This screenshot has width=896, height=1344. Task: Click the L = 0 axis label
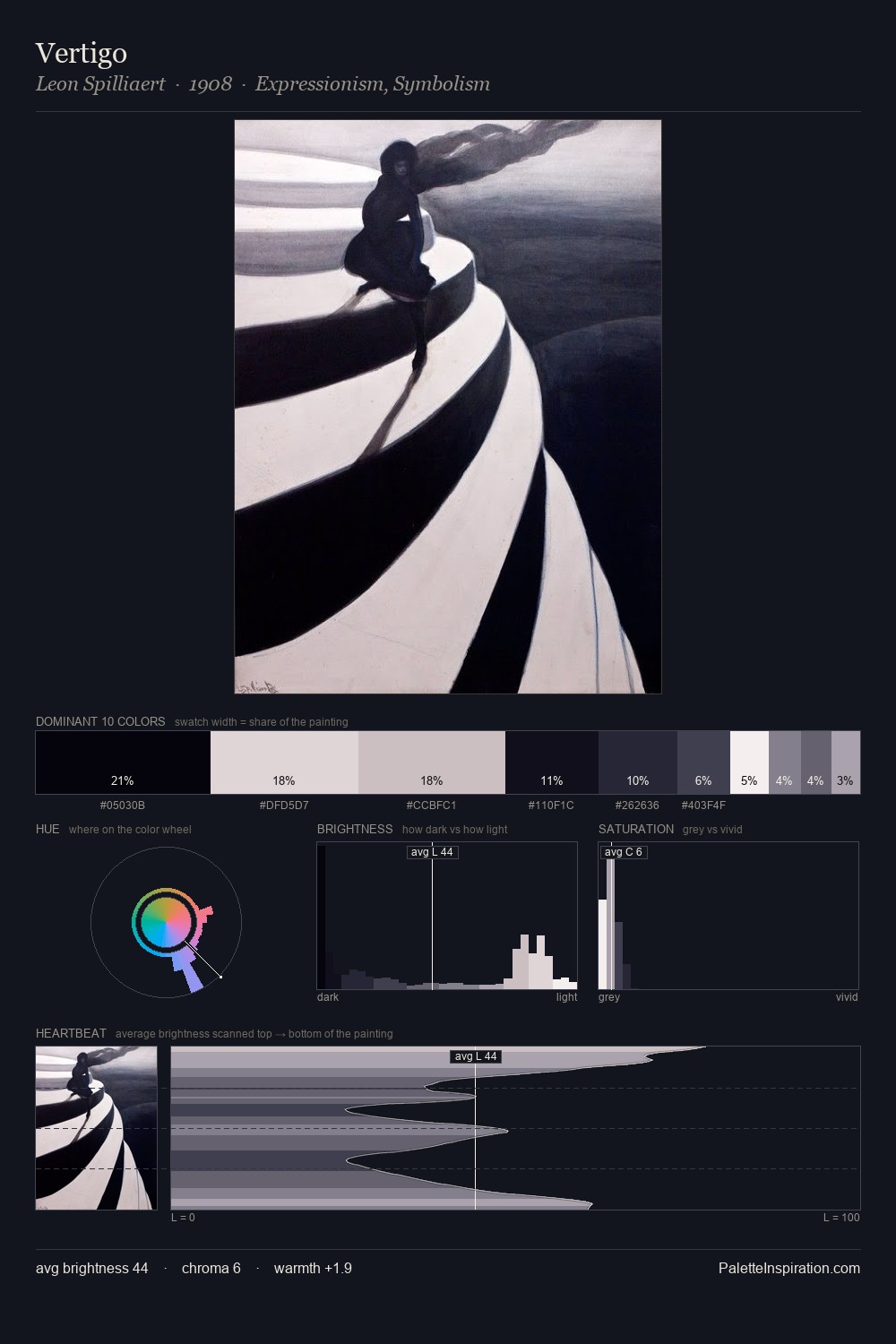184,1218
